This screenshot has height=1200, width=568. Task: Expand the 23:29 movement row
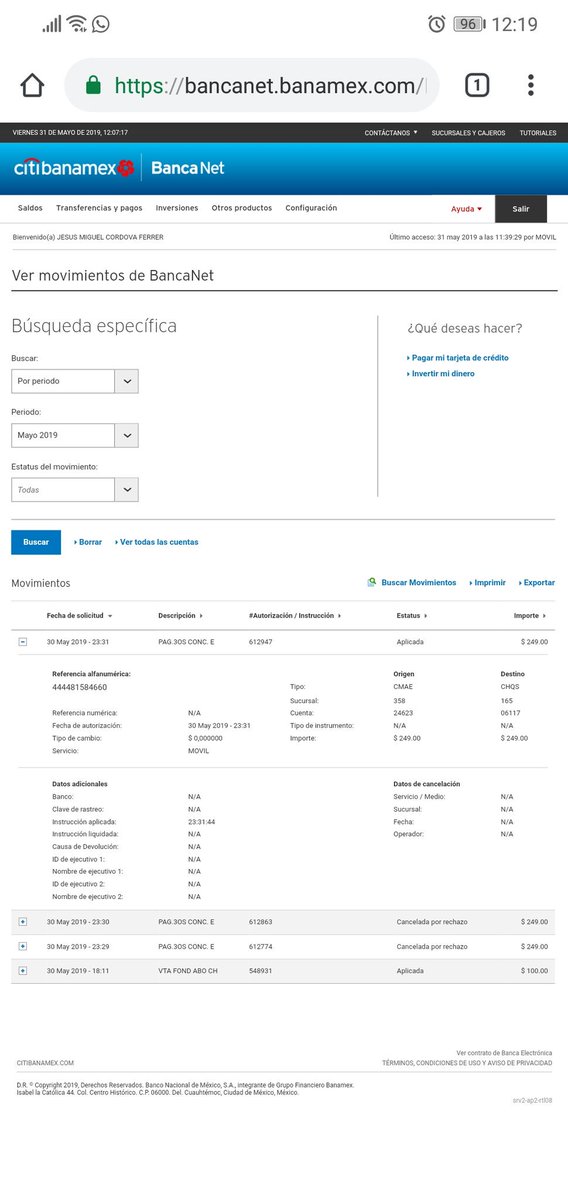click(23, 946)
